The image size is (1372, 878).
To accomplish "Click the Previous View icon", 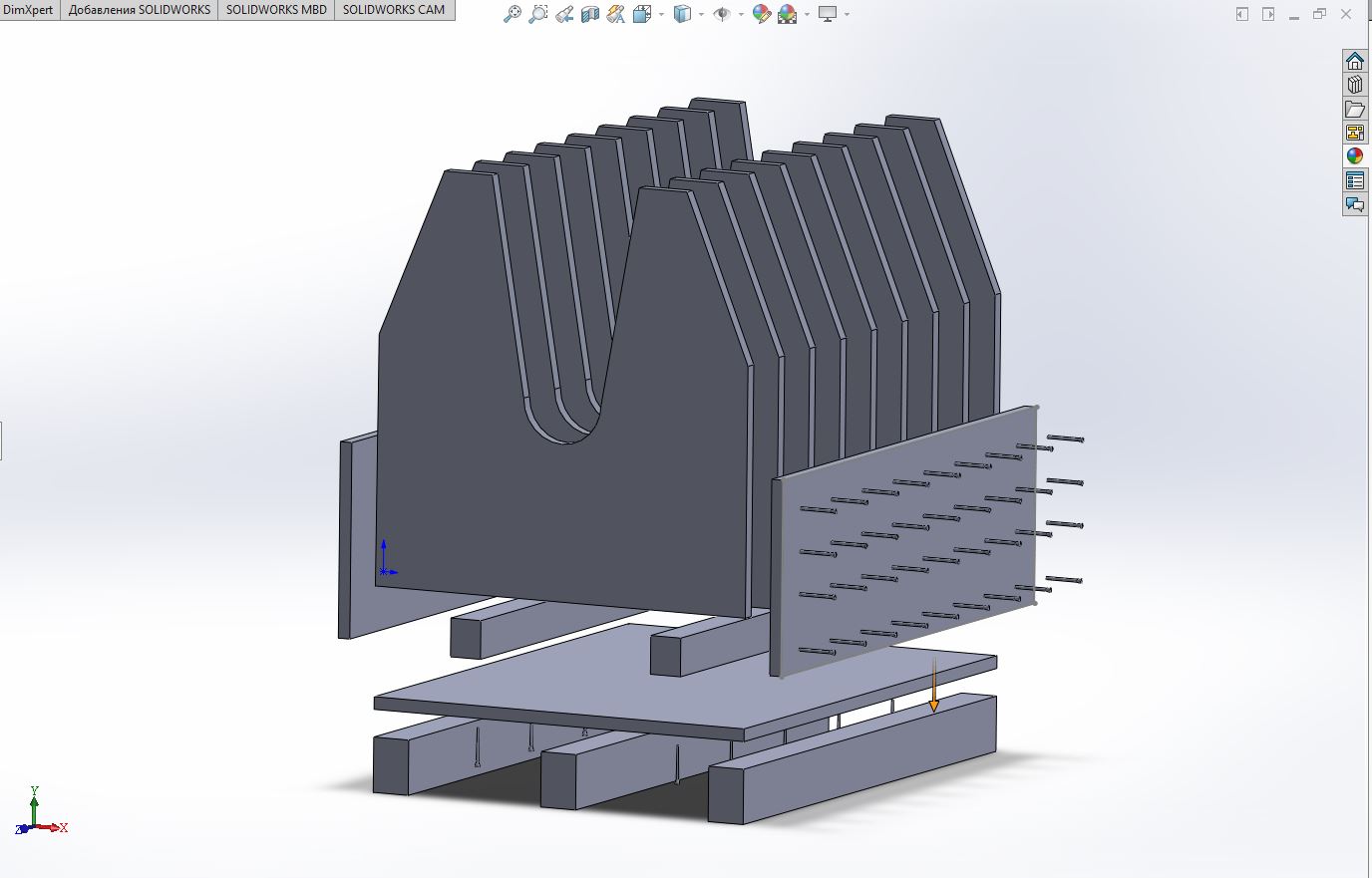I will (563, 14).
